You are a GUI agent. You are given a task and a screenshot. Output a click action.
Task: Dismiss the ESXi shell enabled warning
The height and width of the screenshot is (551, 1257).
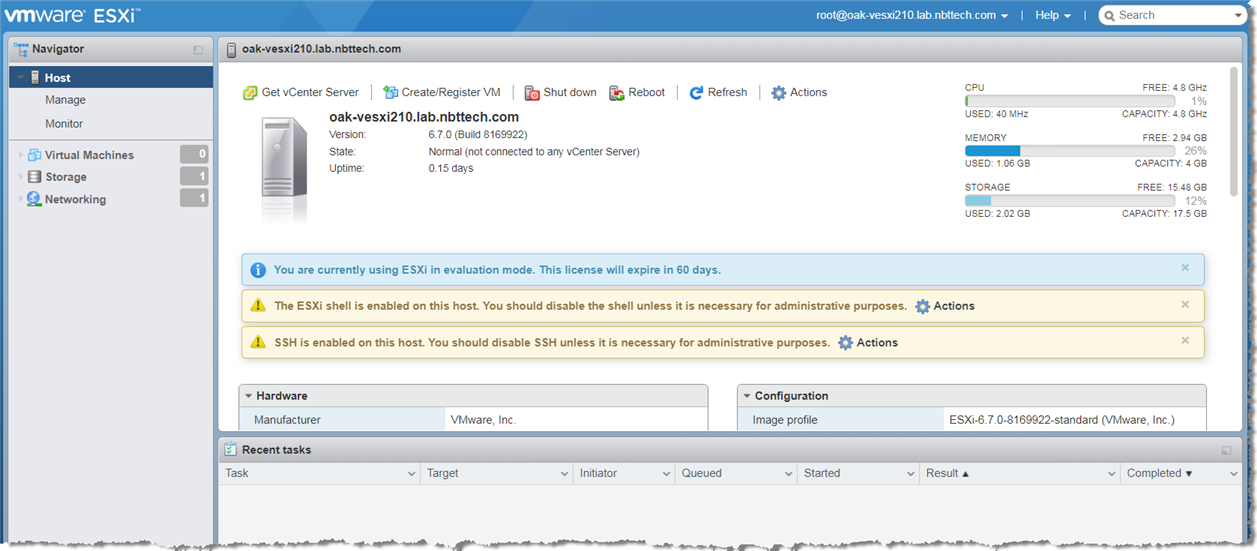coord(1185,304)
